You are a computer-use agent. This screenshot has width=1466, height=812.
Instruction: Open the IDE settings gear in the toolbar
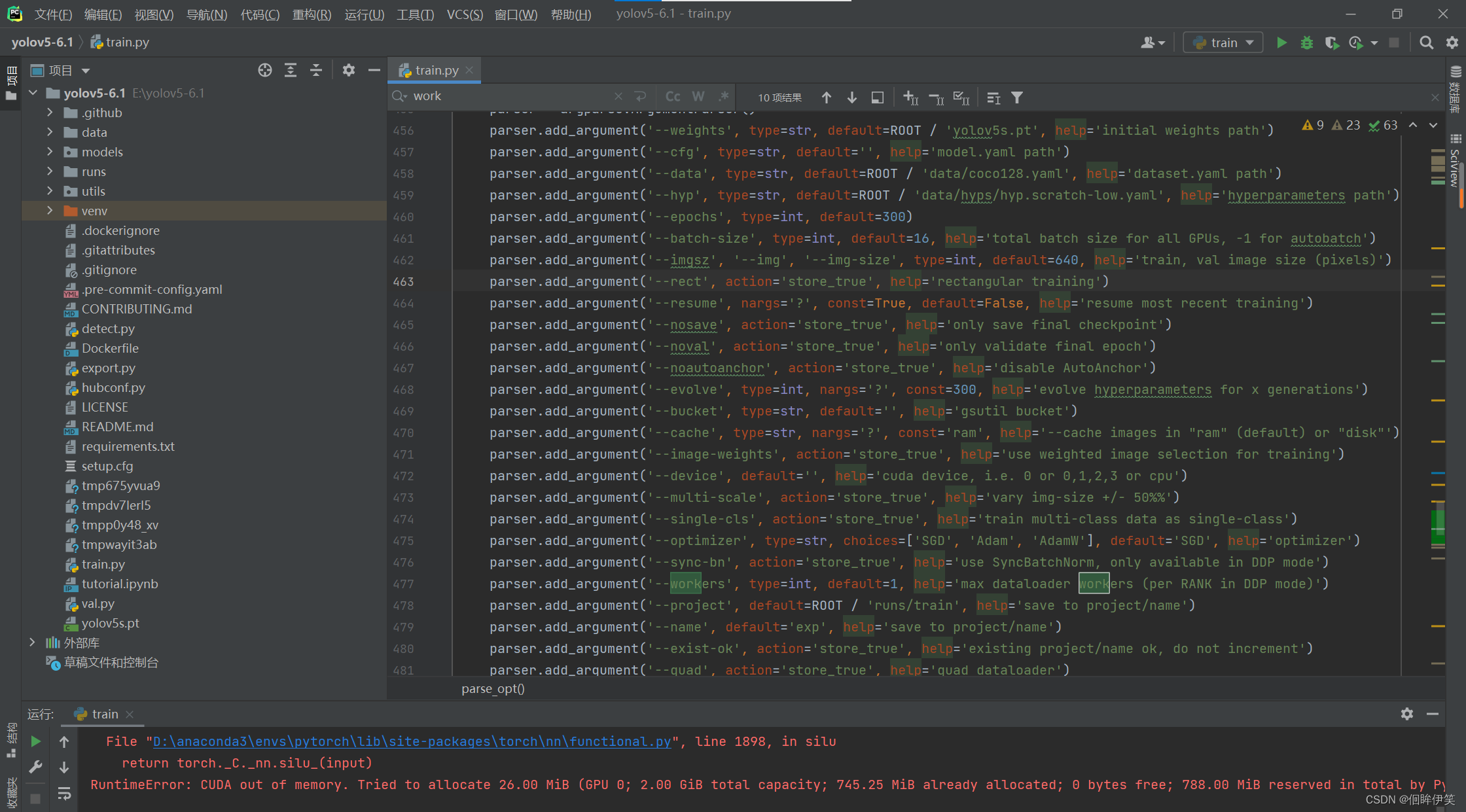click(1452, 42)
